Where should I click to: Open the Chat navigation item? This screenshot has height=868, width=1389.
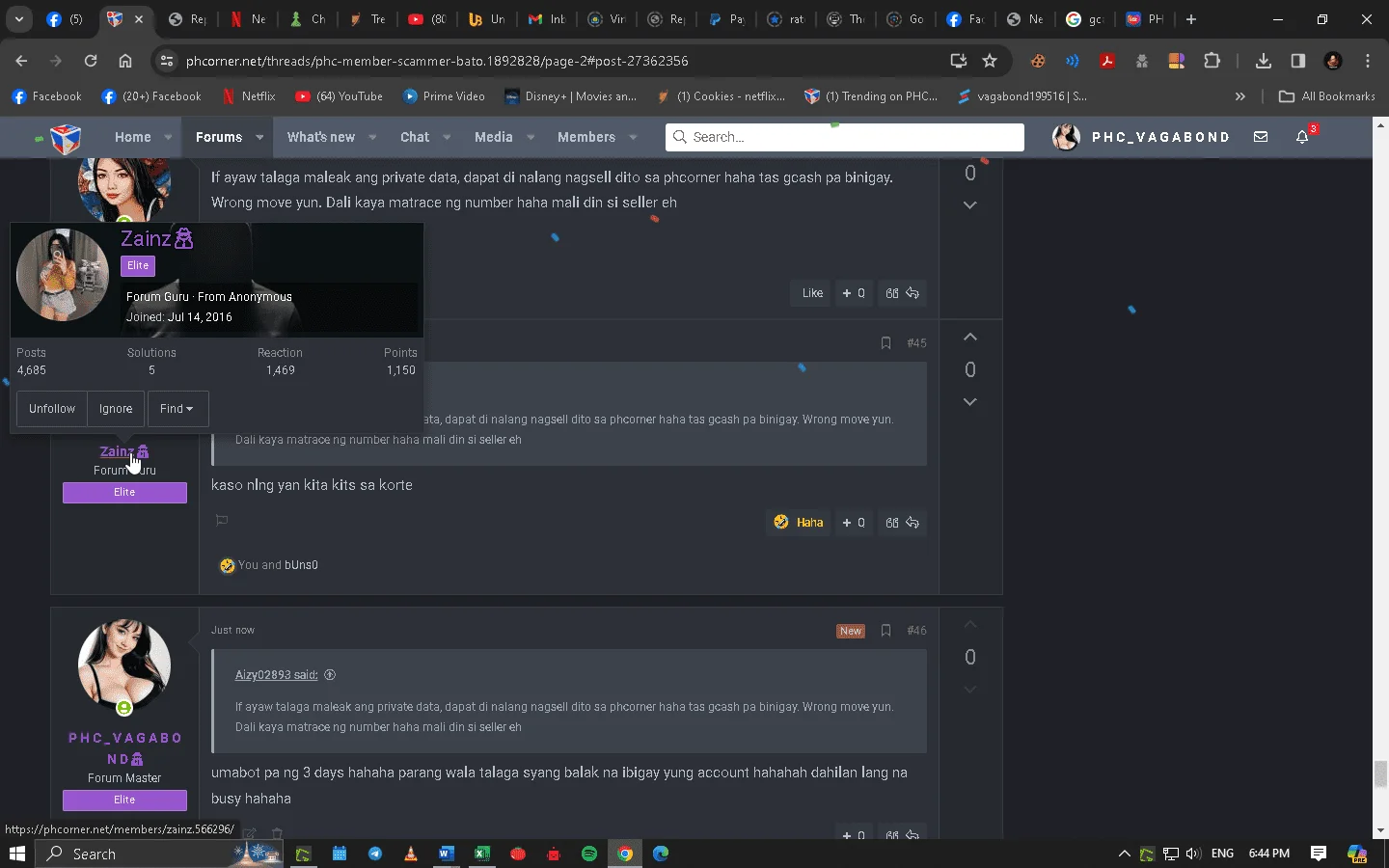coord(415,137)
